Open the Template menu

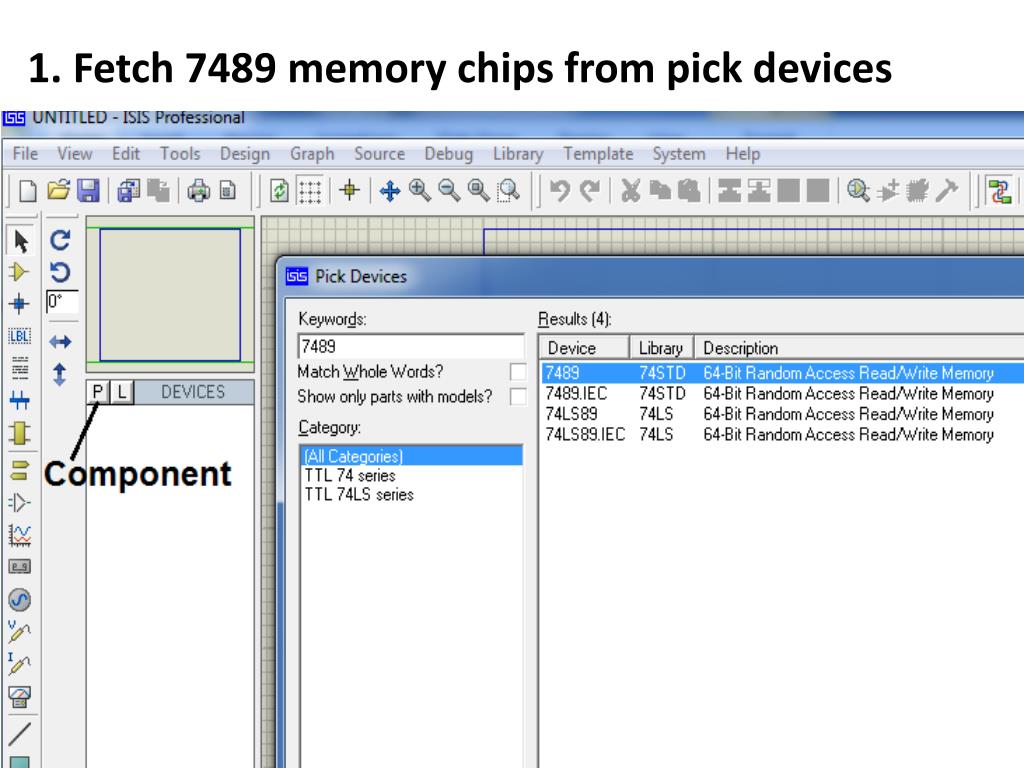(598, 154)
